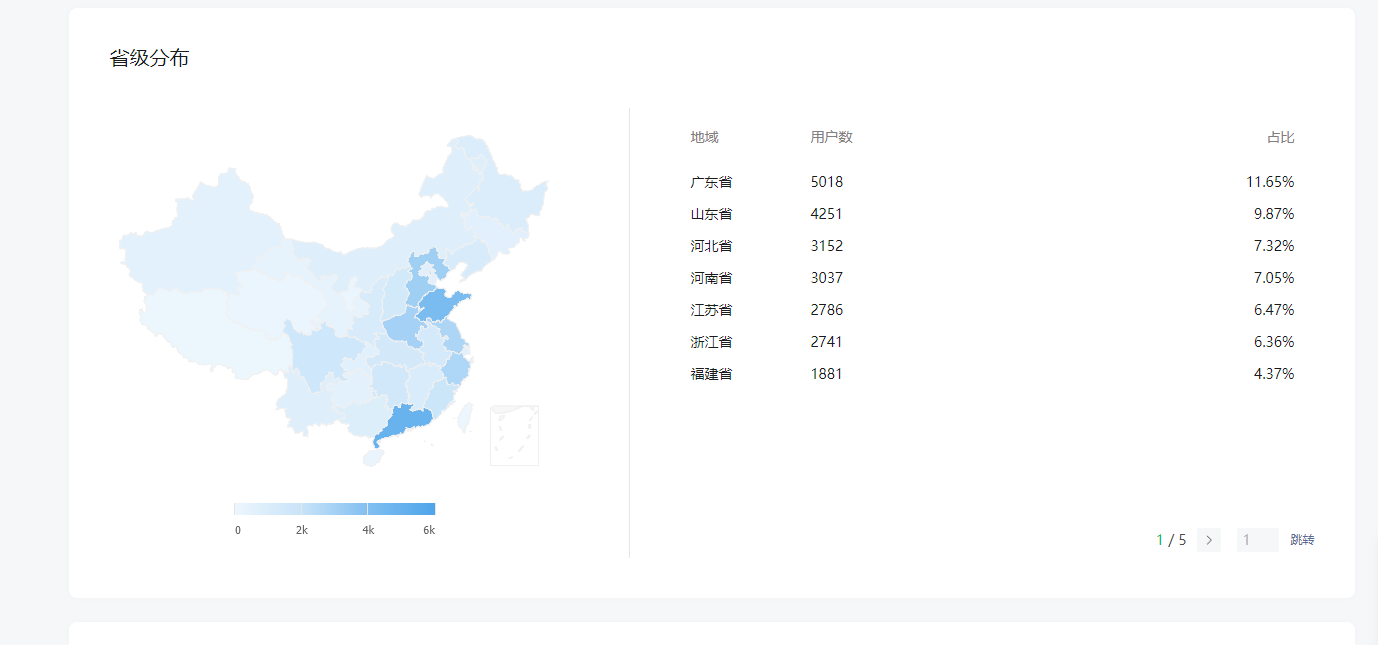This screenshot has width=1378, height=645.
Task: Click the map color legend gradient bar
Action: [x=334, y=508]
